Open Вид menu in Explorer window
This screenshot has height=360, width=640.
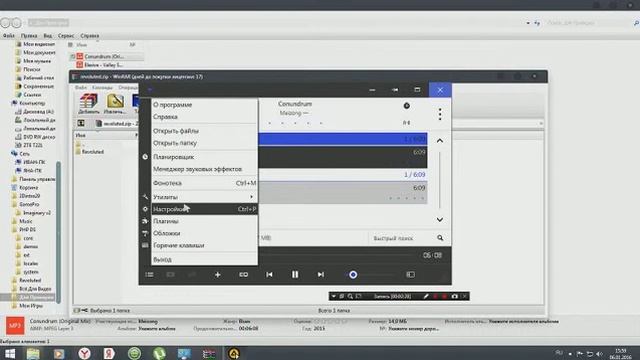(x=48, y=36)
